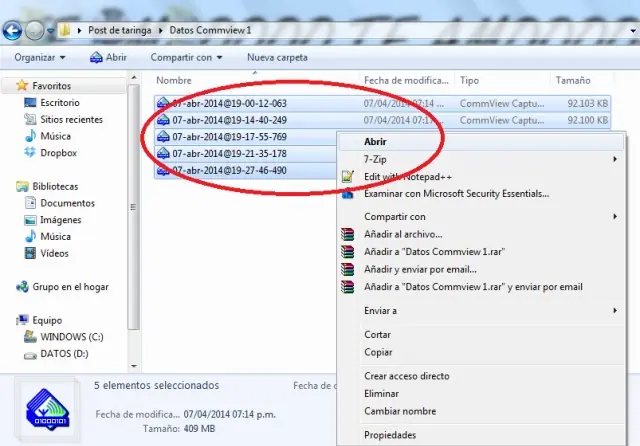The image size is (640, 446).
Task: Select file 07-abr-2014@19-14-40-249
Action: pos(229,120)
